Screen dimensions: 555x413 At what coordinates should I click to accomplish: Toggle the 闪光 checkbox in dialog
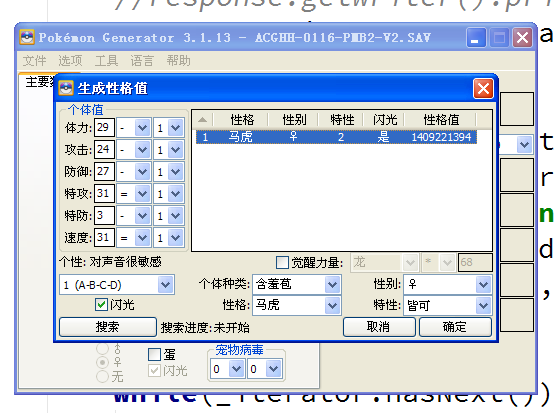point(102,304)
